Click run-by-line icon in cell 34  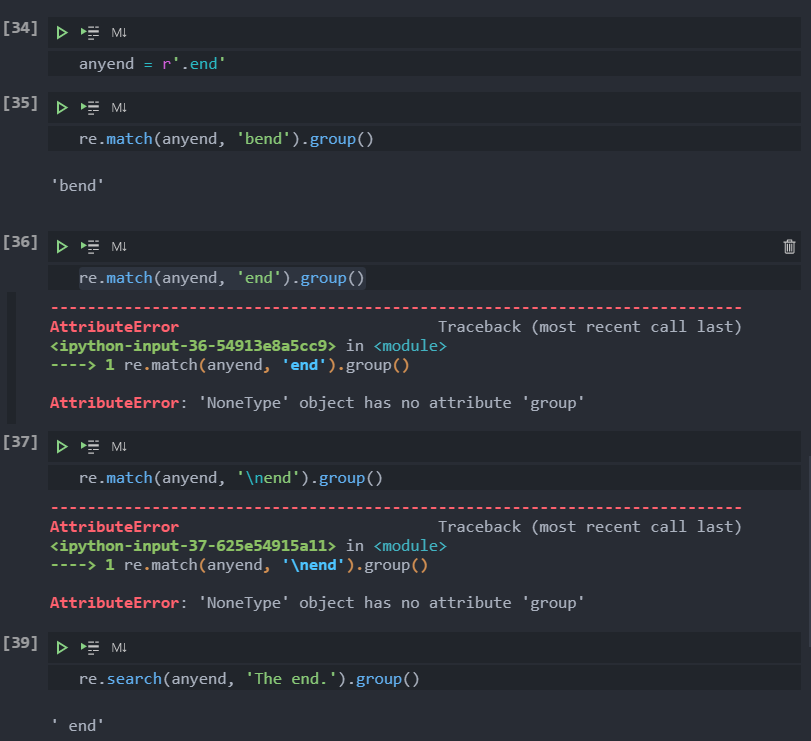90,33
